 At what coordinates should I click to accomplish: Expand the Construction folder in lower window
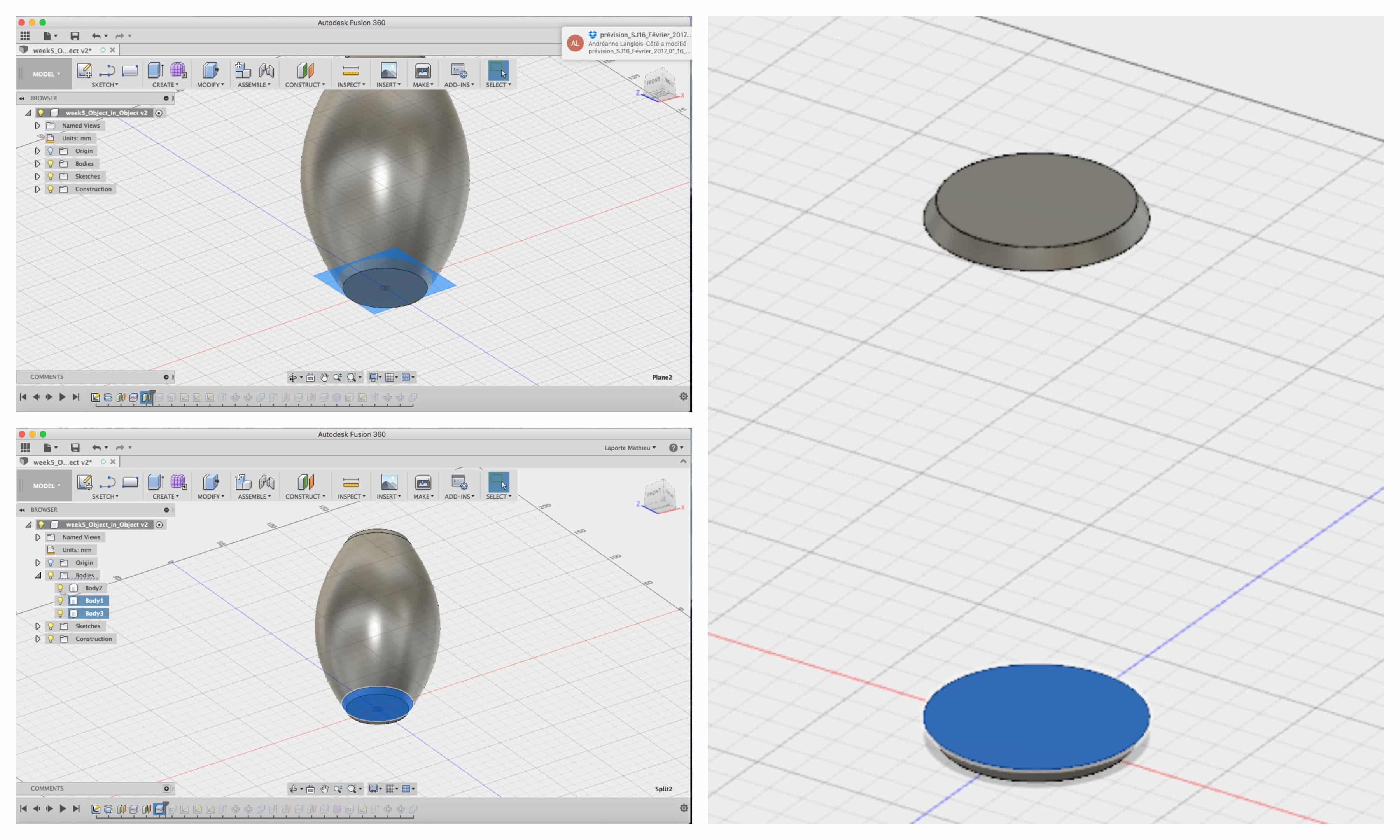pos(38,639)
